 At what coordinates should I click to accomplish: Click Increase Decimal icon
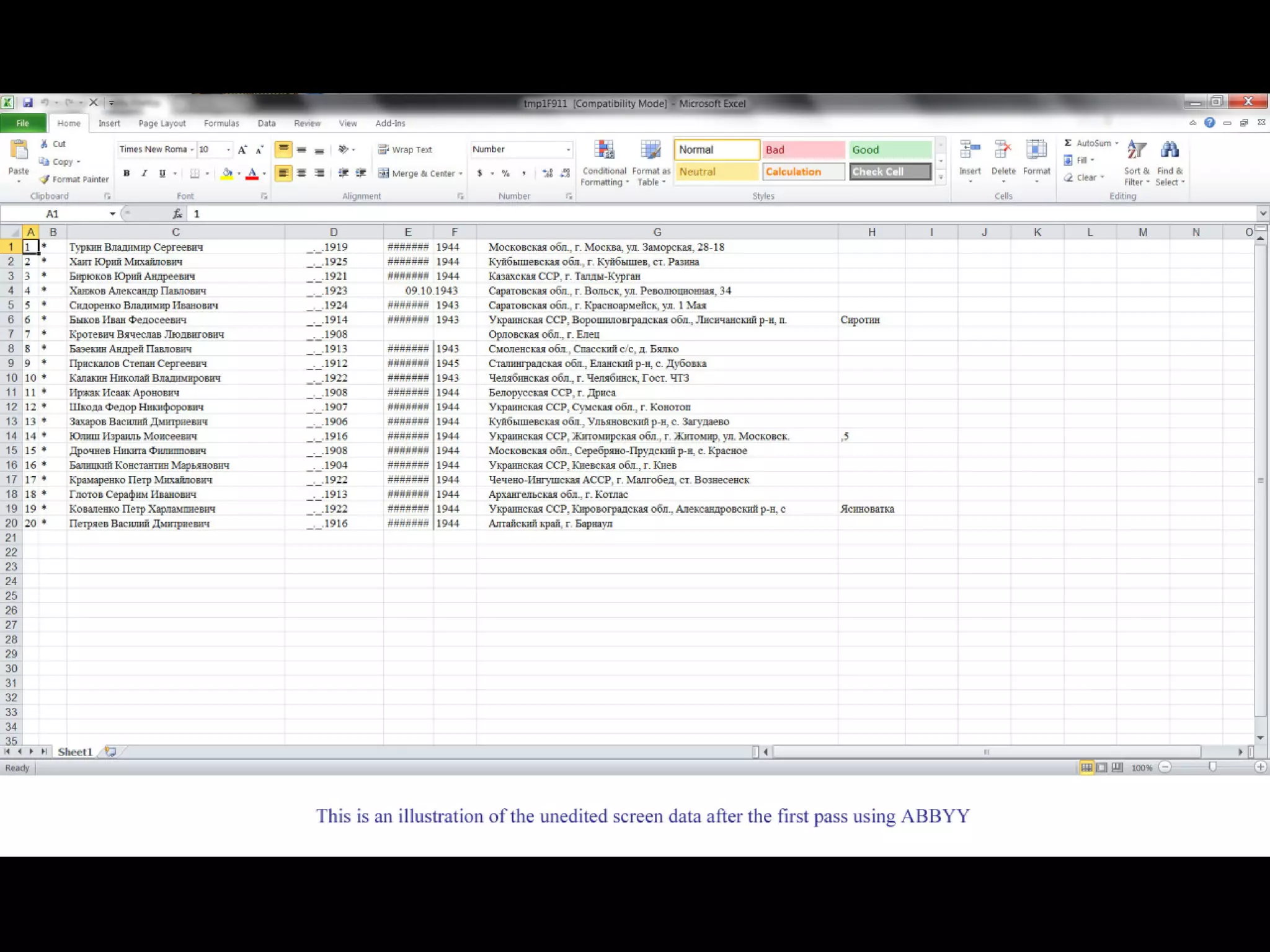coord(547,174)
